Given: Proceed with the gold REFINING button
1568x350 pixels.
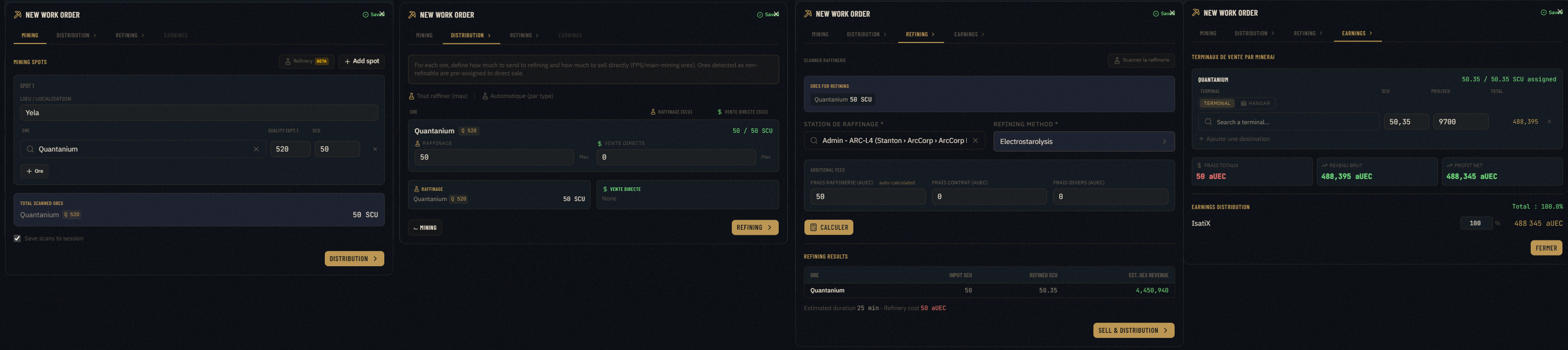Looking at the screenshot, I should pos(755,227).
